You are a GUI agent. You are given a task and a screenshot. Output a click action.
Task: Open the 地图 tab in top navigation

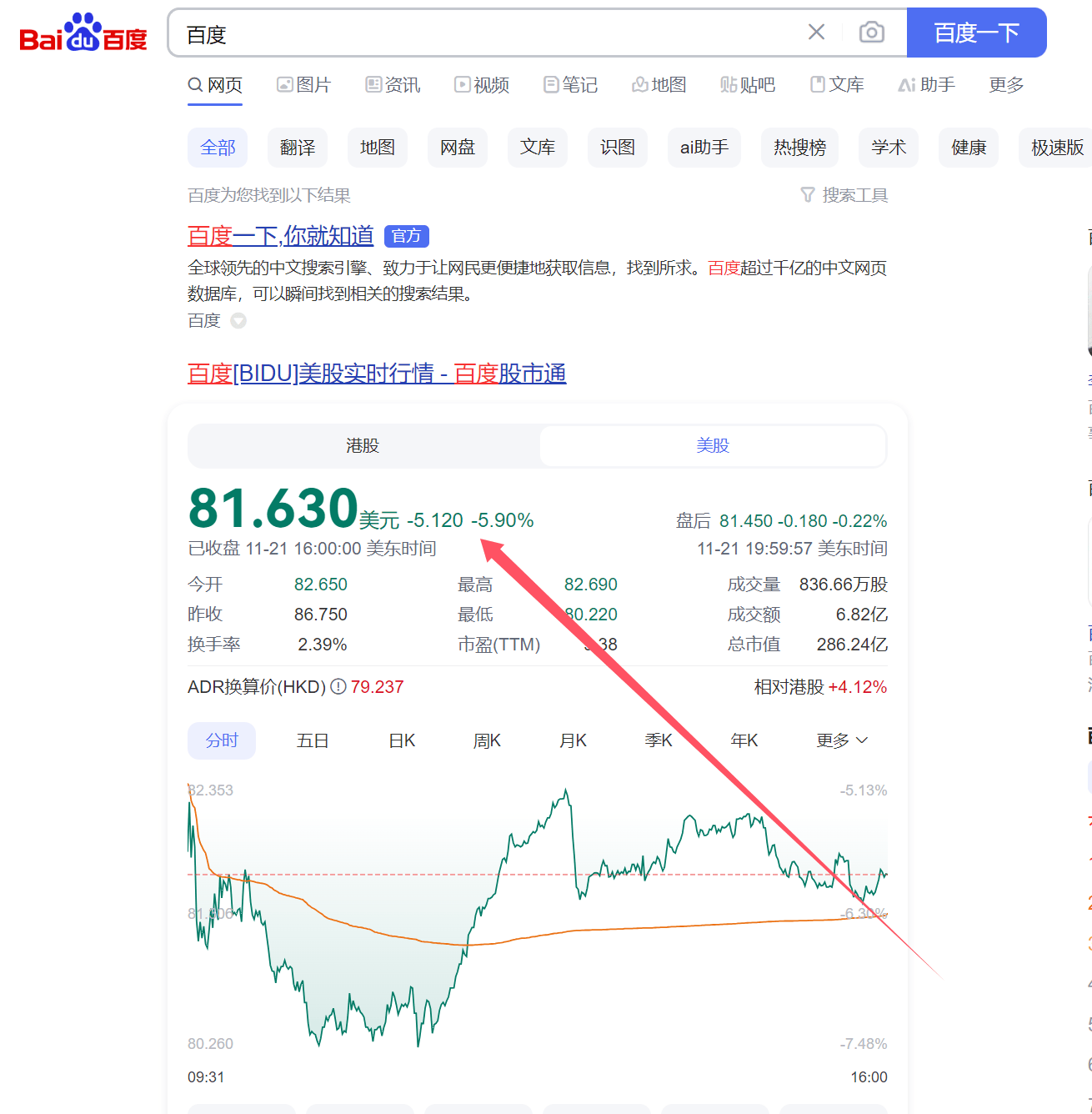click(x=659, y=85)
